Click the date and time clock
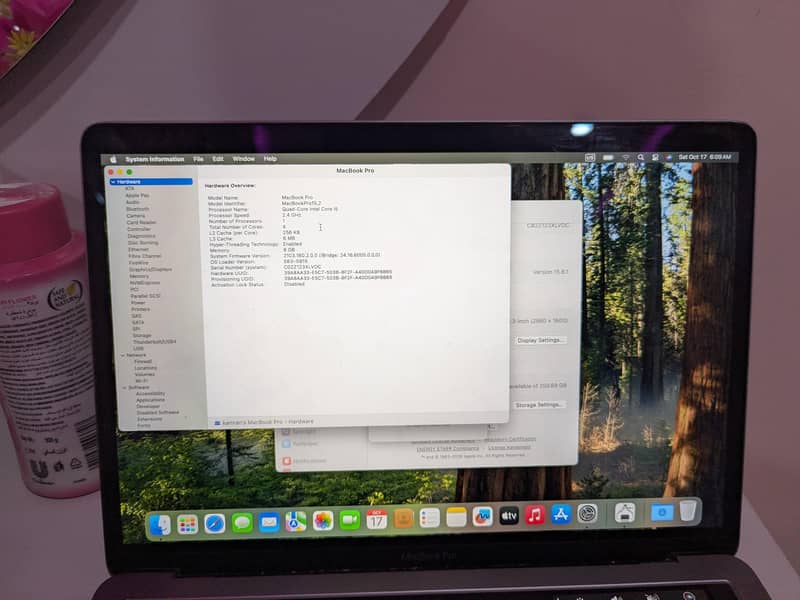This screenshot has height=600, width=800. tap(705, 157)
